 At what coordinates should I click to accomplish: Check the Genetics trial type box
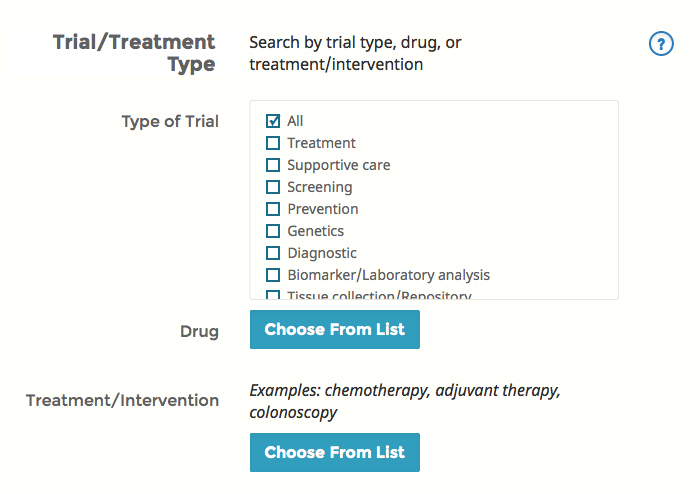tap(273, 231)
